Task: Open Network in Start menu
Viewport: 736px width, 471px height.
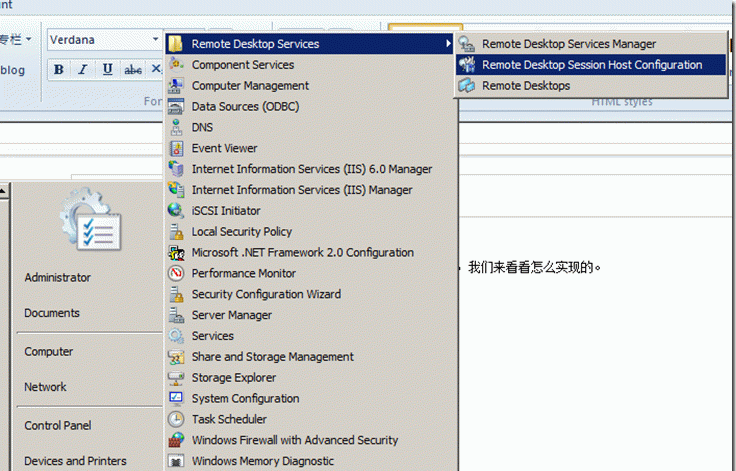Action: 46,387
